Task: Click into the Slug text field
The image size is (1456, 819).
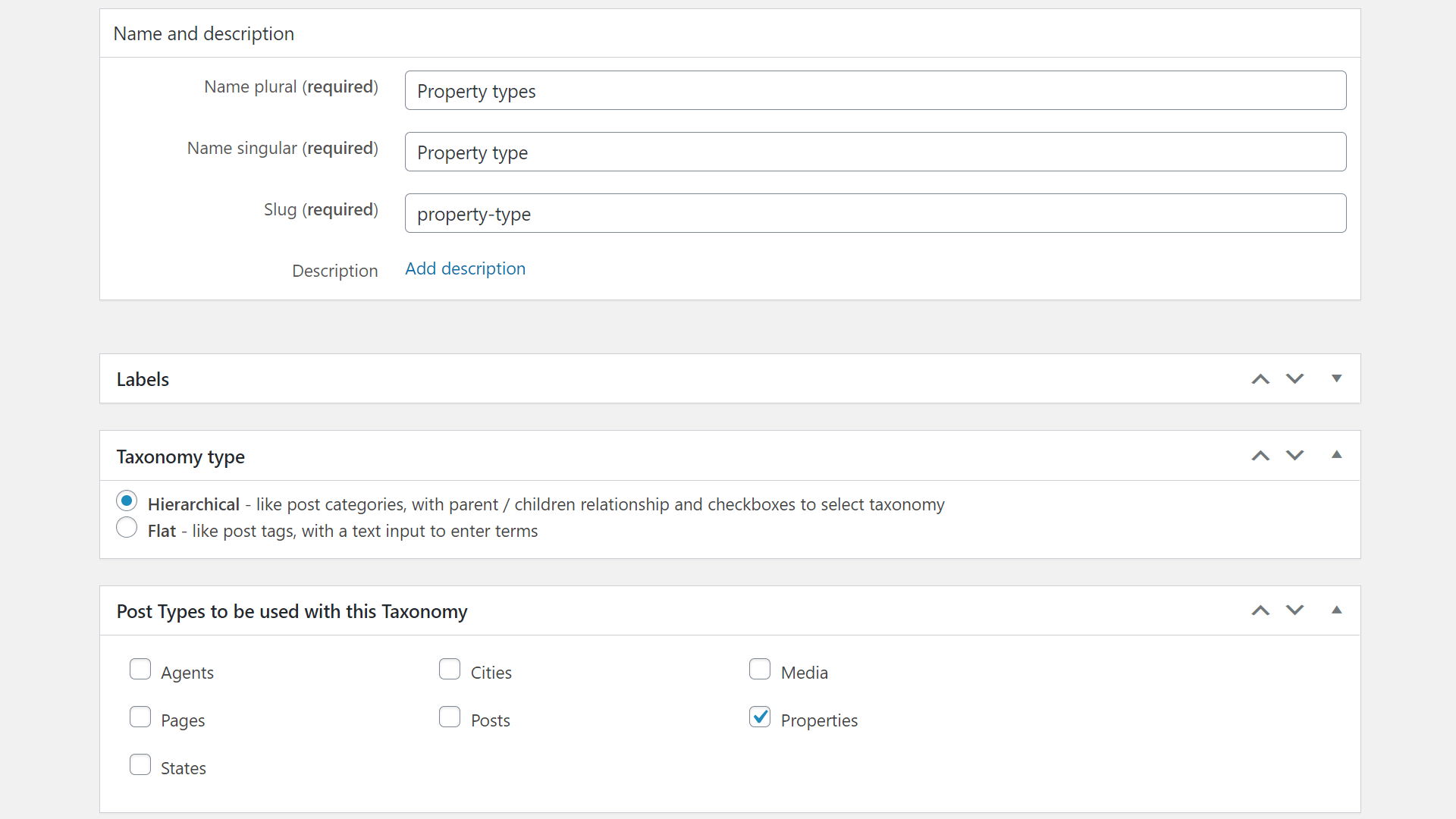Action: pos(875,213)
